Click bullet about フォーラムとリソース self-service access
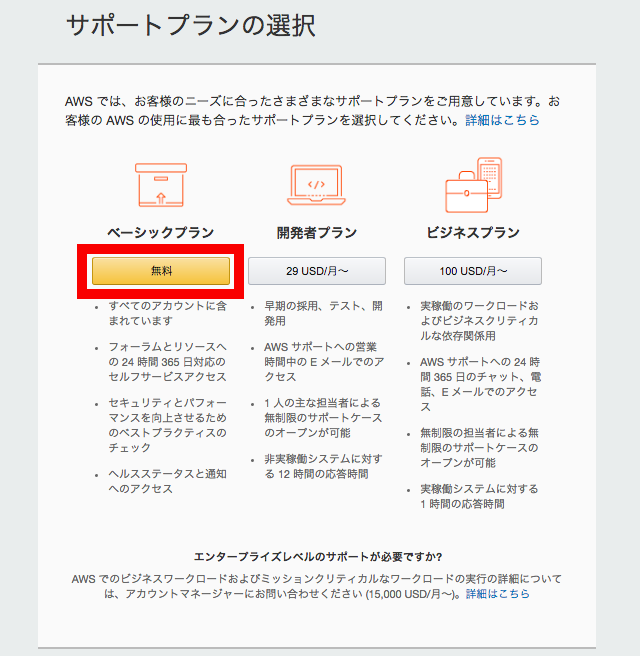Viewport: 640px width, 656px height. pos(168,362)
